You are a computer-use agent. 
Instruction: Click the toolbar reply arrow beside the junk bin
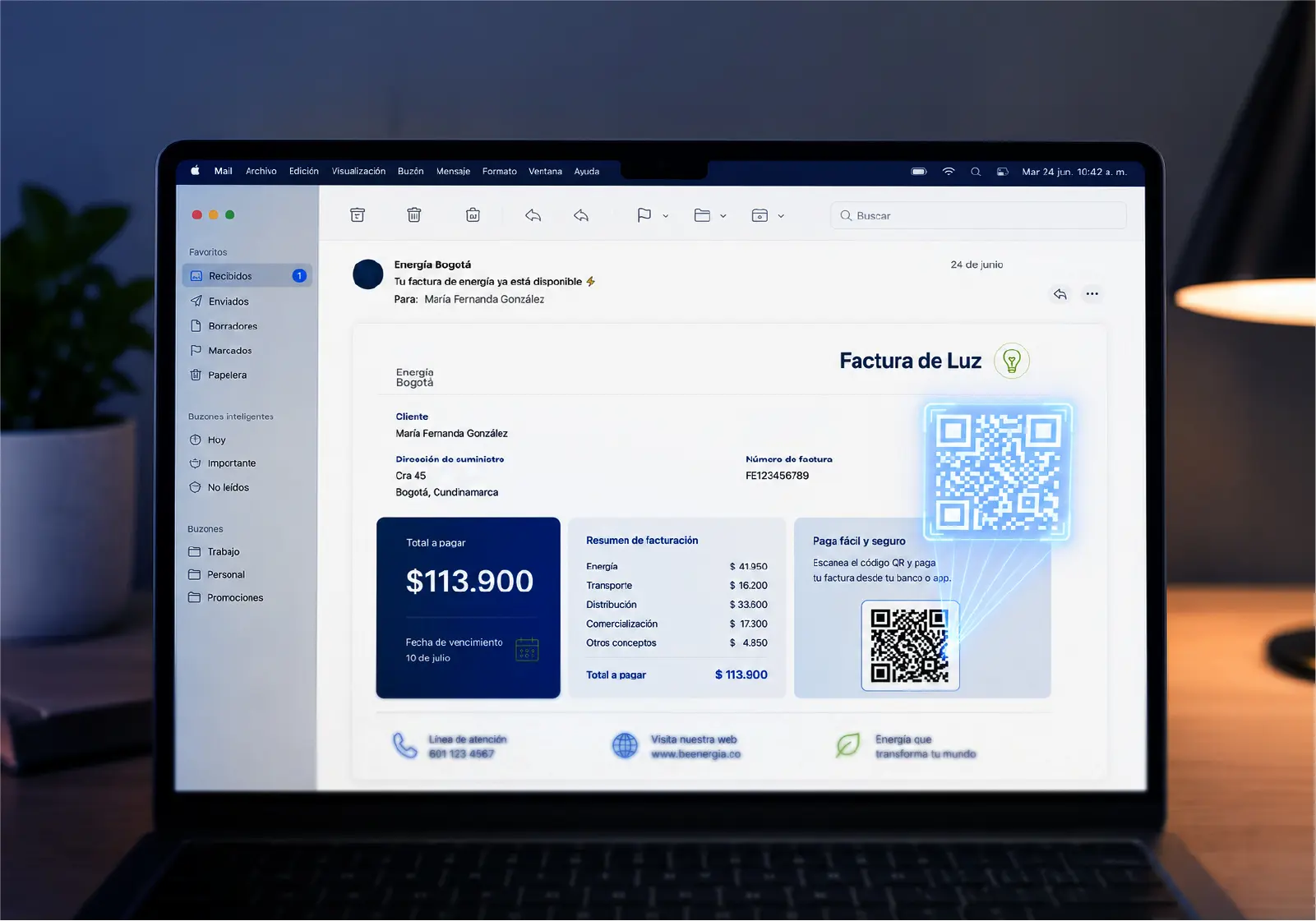[x=533, y=215]
